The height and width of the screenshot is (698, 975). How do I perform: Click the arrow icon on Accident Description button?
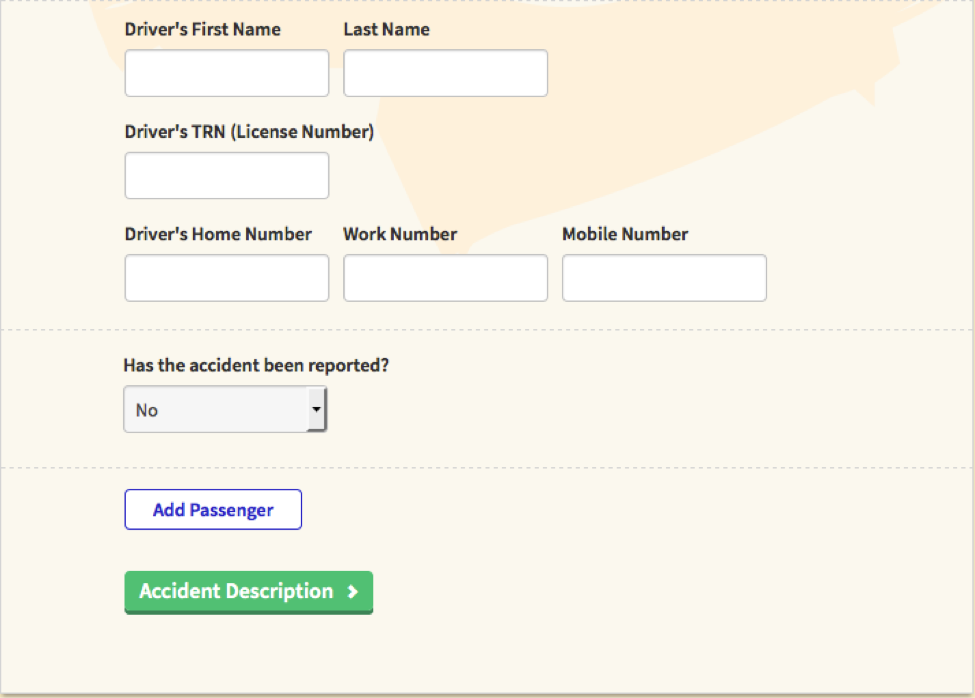352,592
